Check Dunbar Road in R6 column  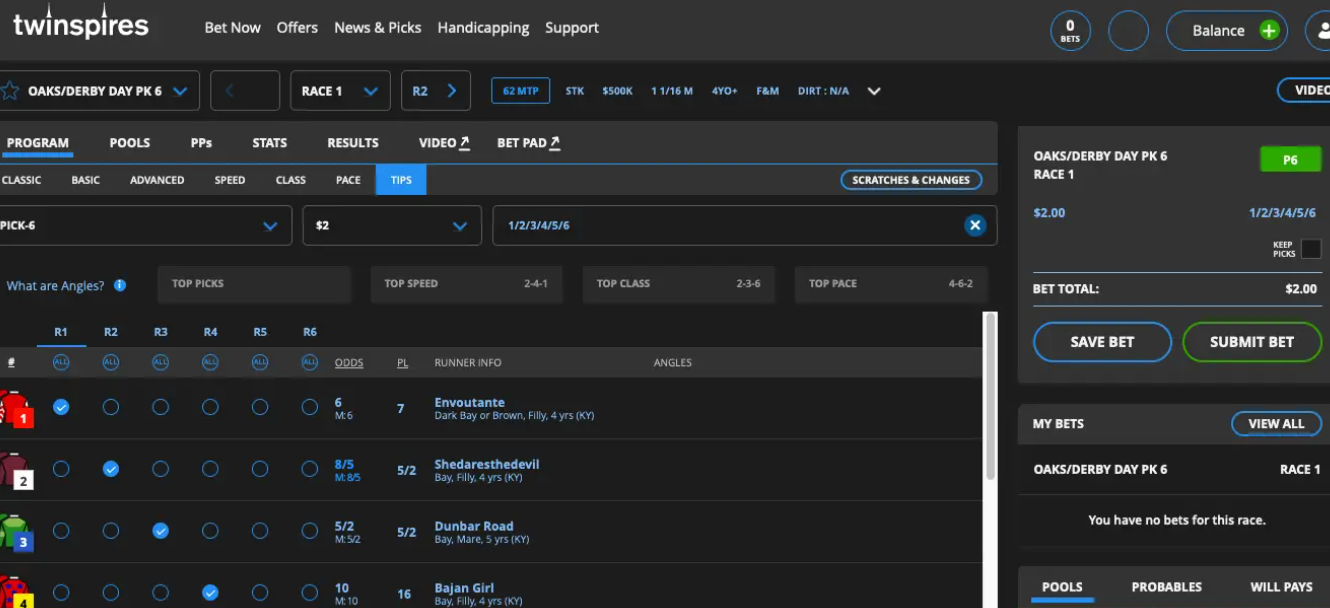pyautogui.click(x=310, y=531)
